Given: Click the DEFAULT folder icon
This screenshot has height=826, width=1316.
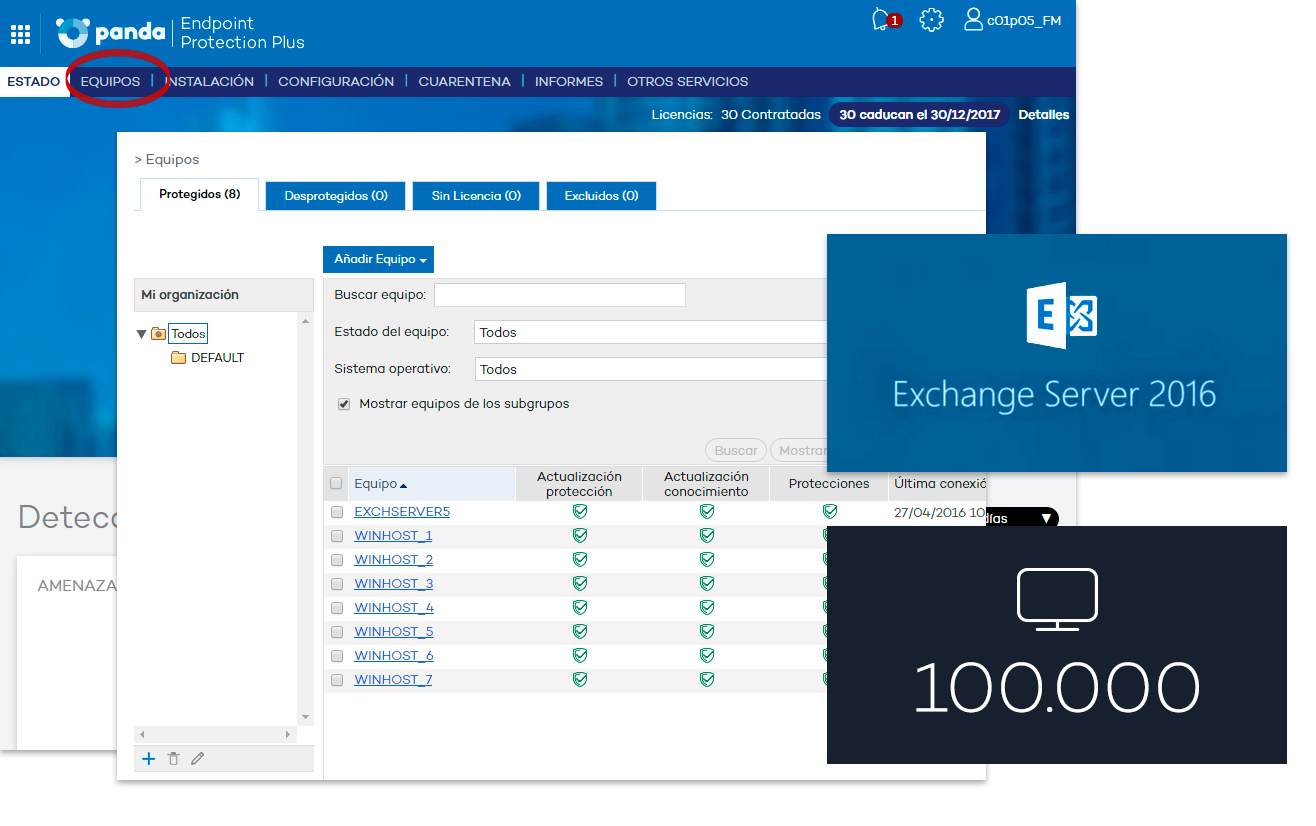Looking at the screenshot, I should coord(179,358).
